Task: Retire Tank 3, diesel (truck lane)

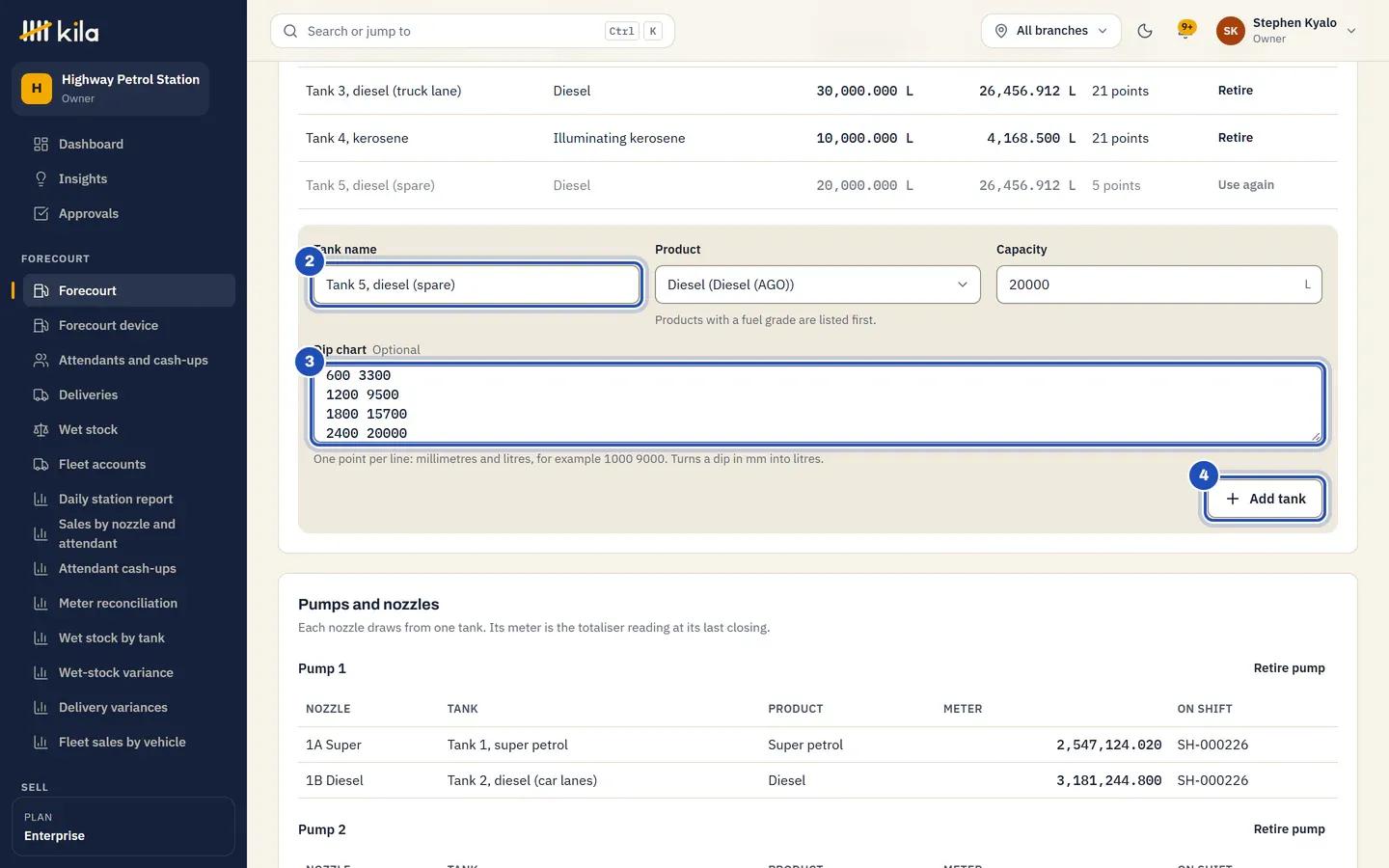Action: pos(1235,91)
